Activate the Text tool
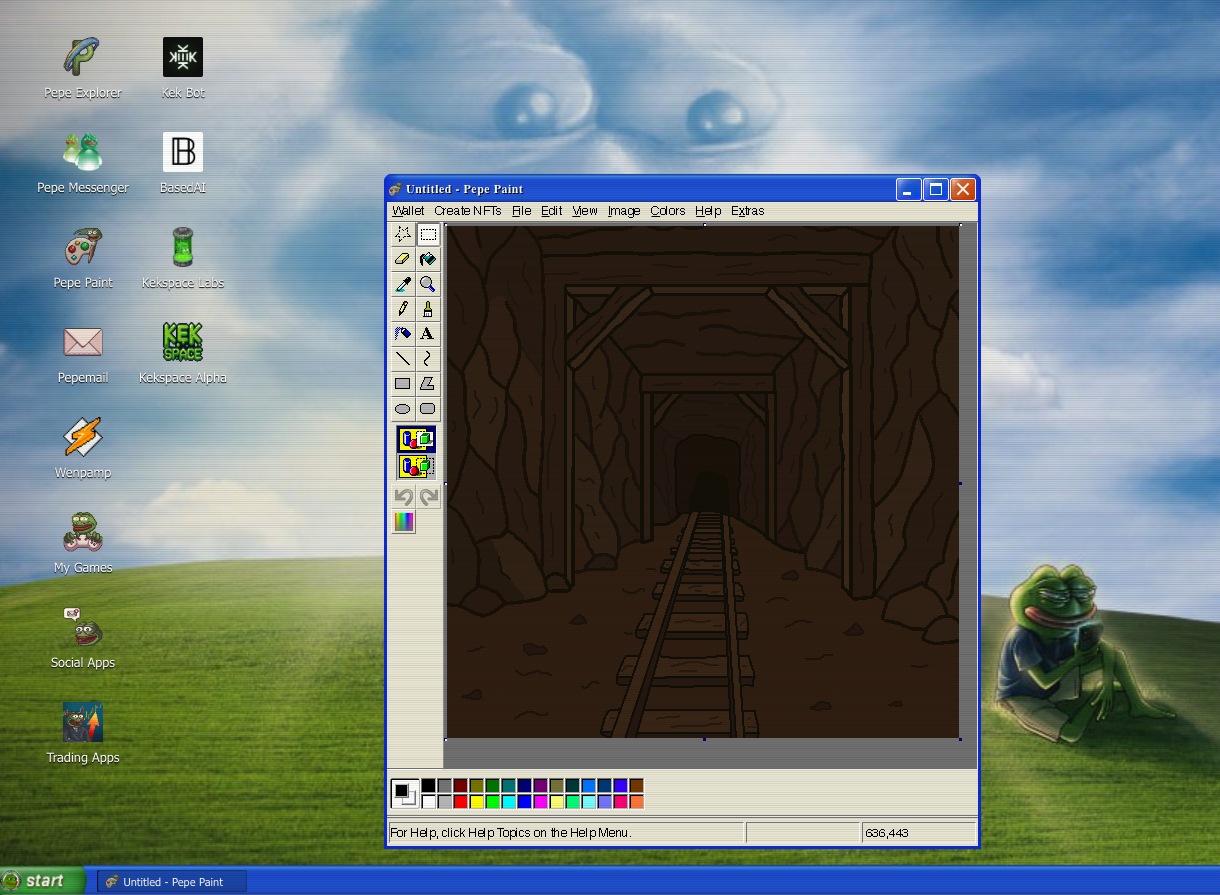This screenshot has height=895, width=1220. tap(428, 334)
